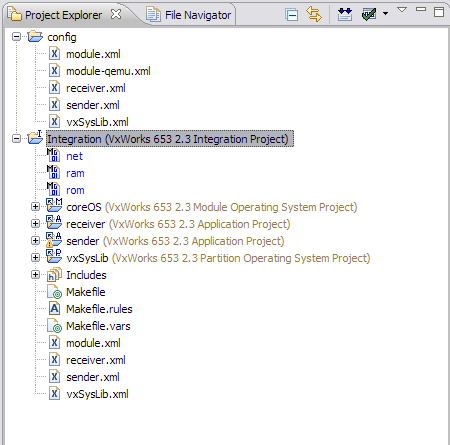Image resolution: width=450 pixels, height=445 pixels.
Task: Select vxSysLib.xml under Integration project
Action: pyautogui.click(x=97, y=394)
